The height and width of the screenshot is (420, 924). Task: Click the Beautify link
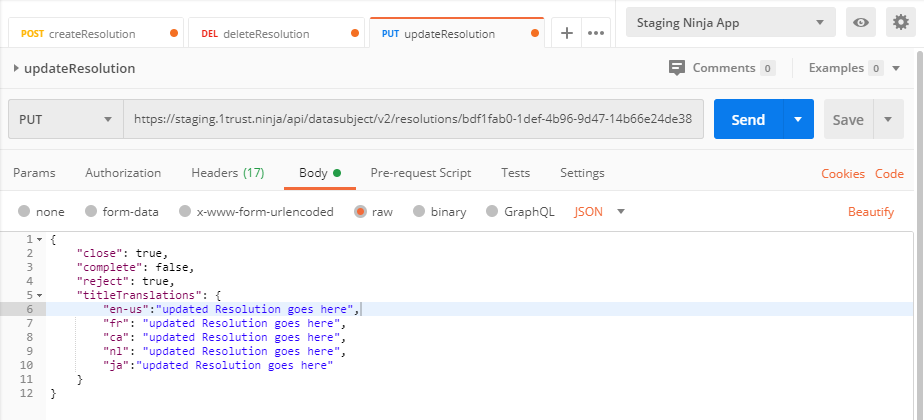[870, 212]
